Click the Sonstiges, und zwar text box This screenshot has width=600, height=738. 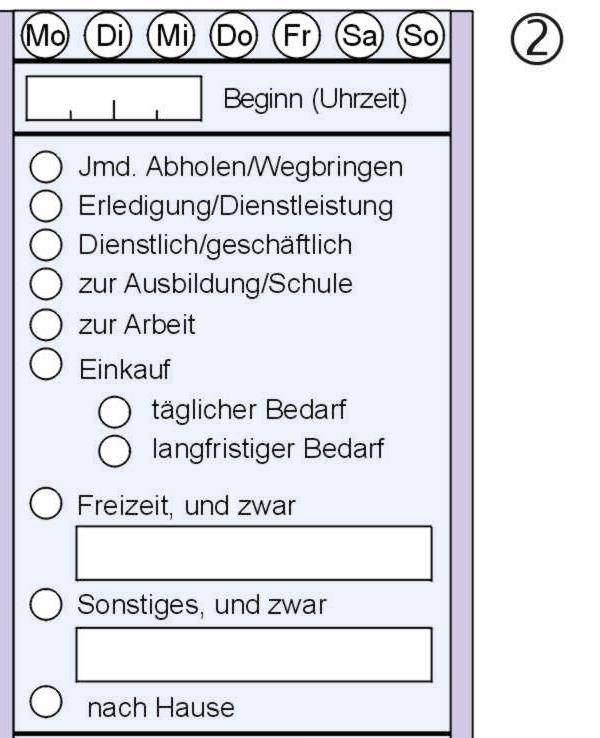pos(254,655)
